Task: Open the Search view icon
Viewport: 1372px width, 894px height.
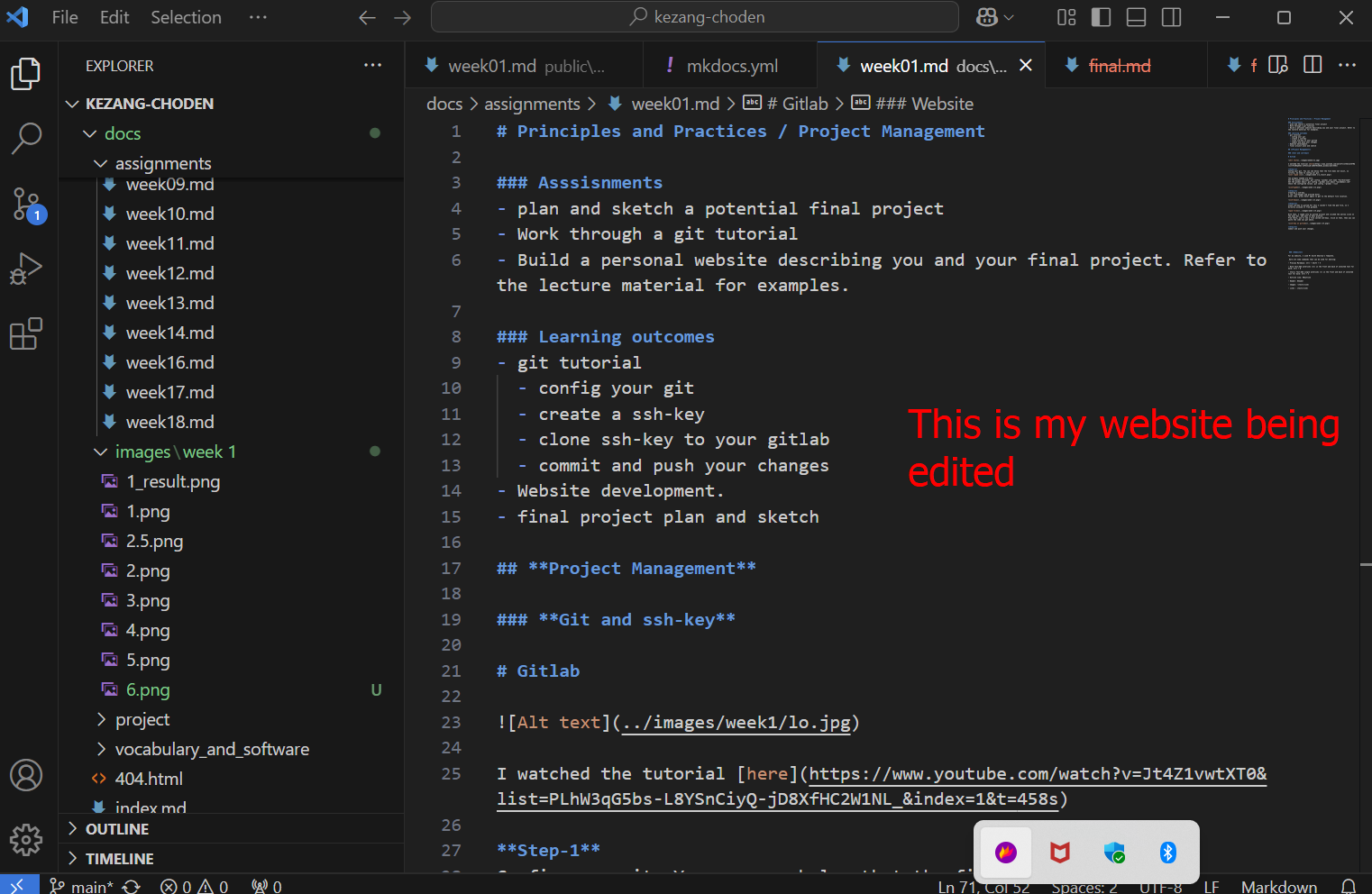Action: 26,139
